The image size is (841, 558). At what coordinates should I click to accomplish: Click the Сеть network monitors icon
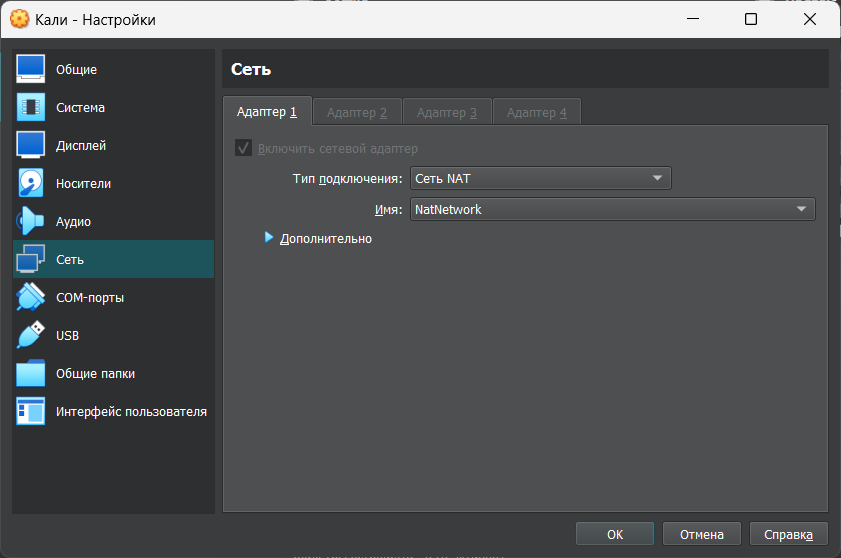[x=31, y=259]
